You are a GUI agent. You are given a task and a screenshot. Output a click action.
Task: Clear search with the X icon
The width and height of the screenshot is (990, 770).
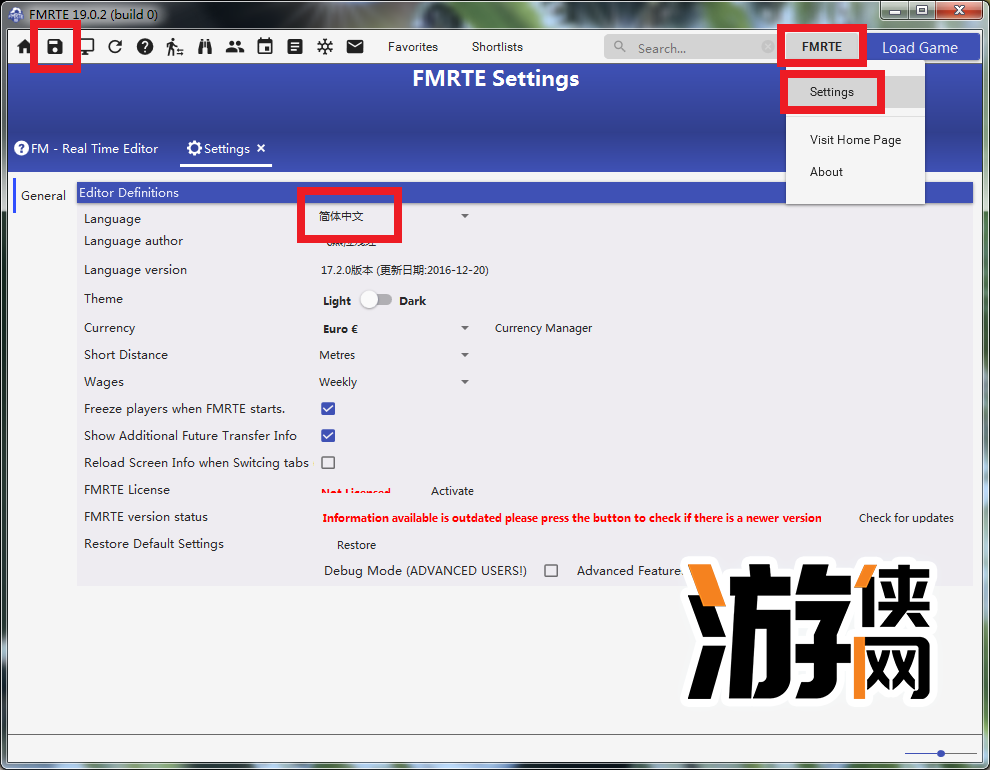[768, 47]
